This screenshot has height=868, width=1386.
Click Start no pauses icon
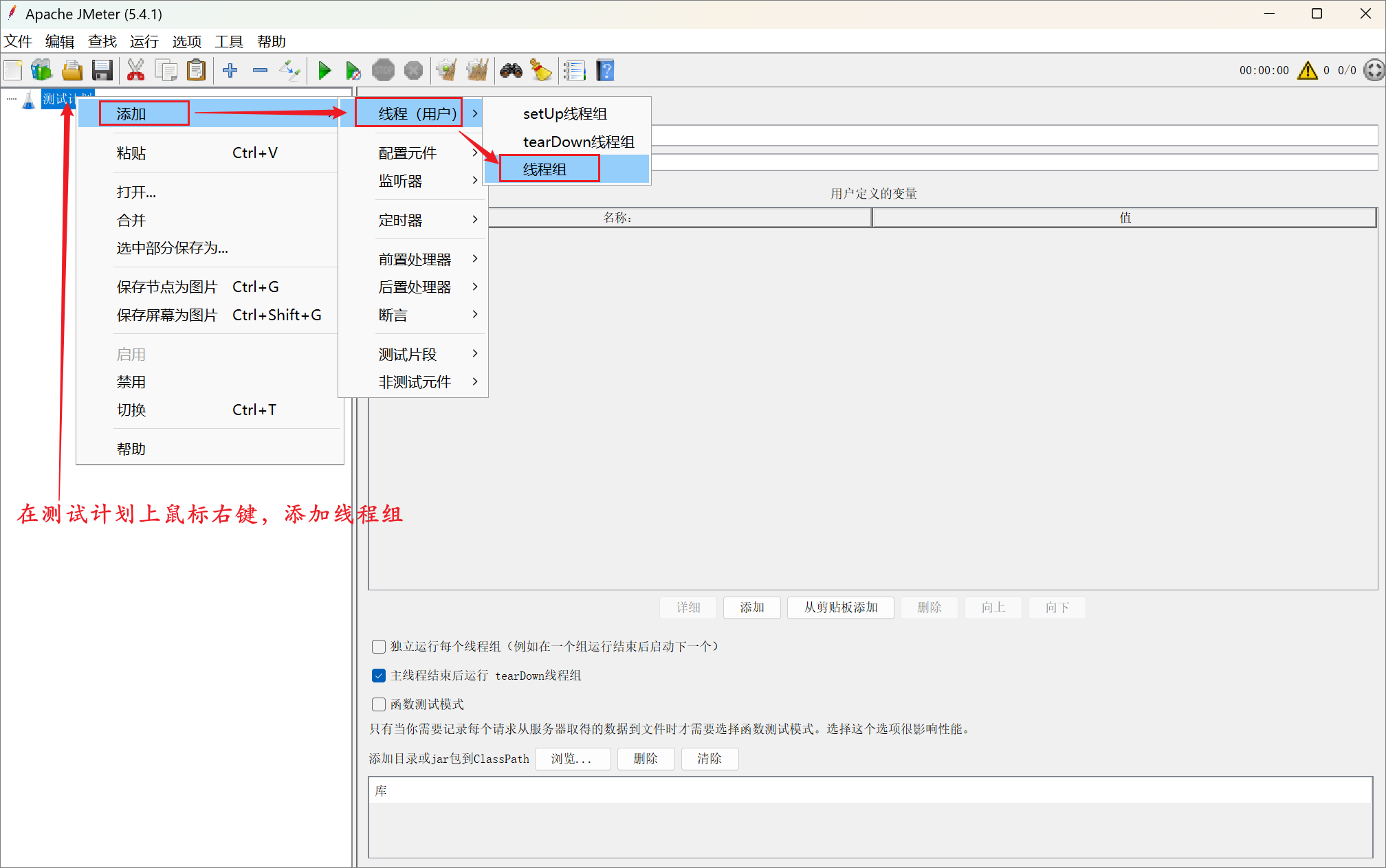tap(353, 70)
